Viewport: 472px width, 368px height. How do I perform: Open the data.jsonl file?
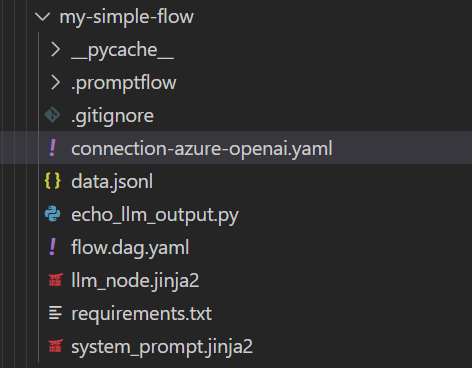tap(112, 182)
